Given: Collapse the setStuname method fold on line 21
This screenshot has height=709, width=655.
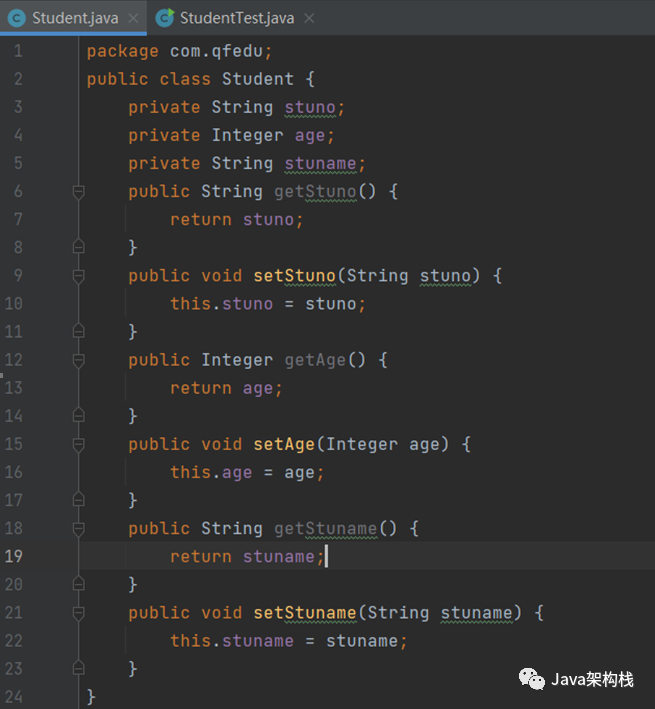Looking at the screenshot, I should [78, 613].
